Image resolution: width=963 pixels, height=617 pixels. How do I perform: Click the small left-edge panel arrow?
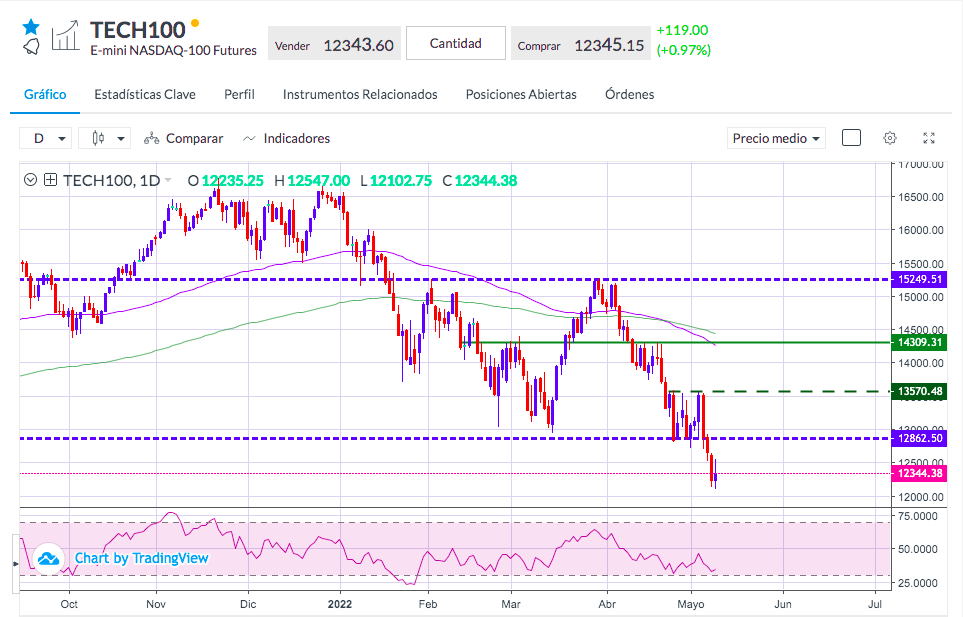point(16,563)
